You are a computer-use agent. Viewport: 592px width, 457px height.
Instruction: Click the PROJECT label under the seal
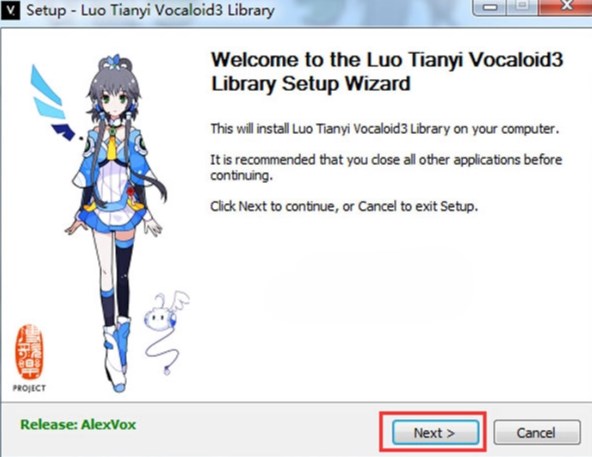click(x=29, y=388)
